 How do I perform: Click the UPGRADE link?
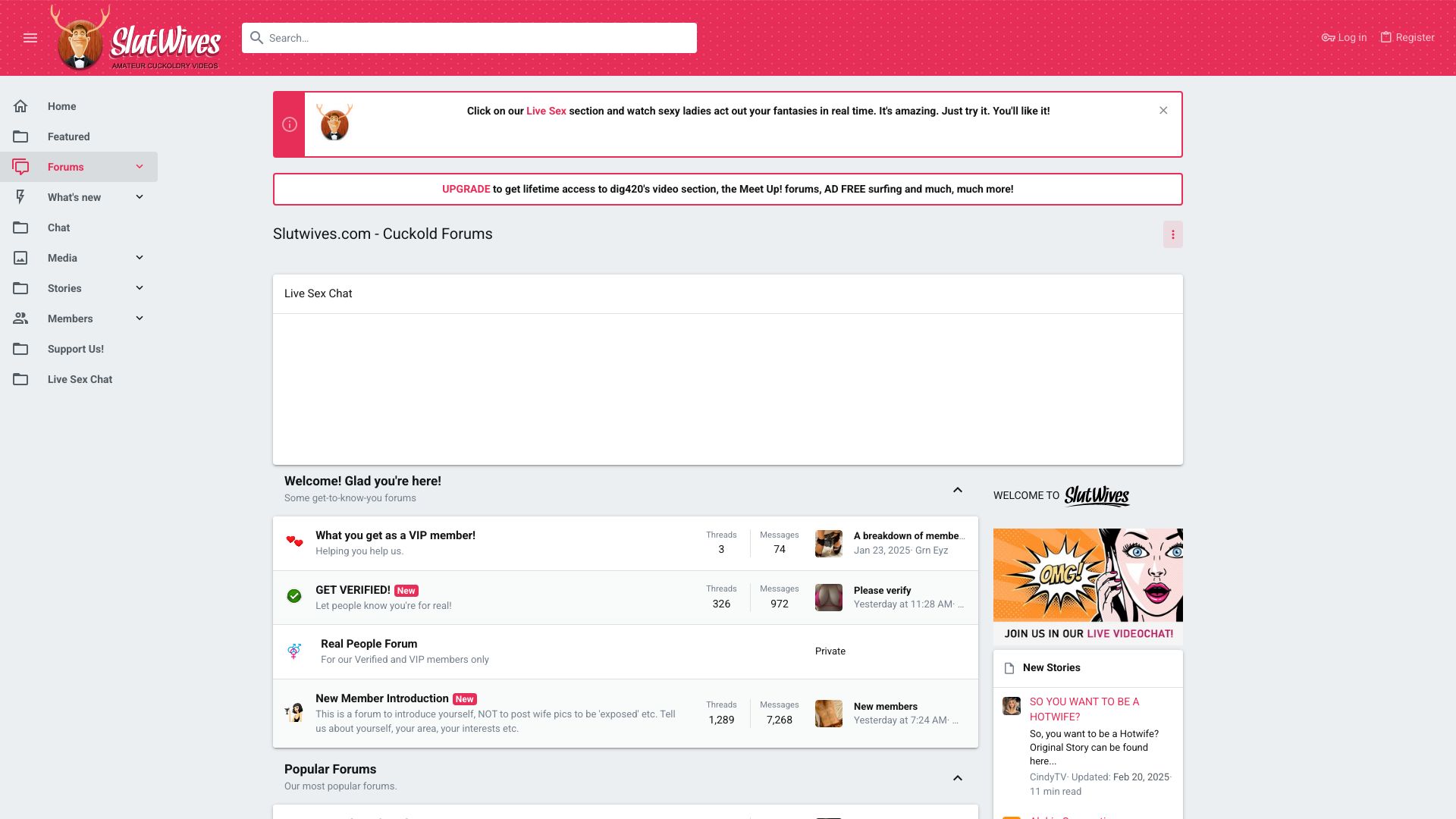(466, 189)
